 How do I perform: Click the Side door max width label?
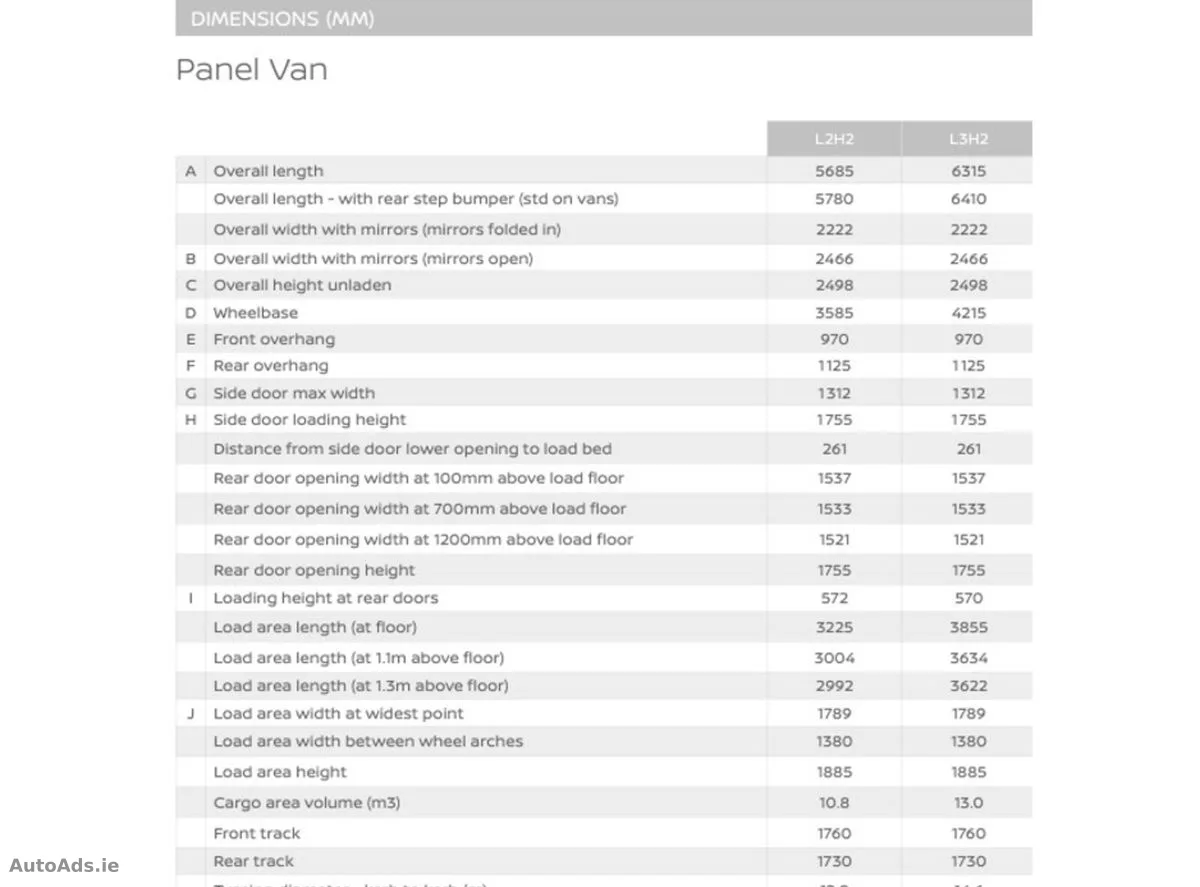294,393
